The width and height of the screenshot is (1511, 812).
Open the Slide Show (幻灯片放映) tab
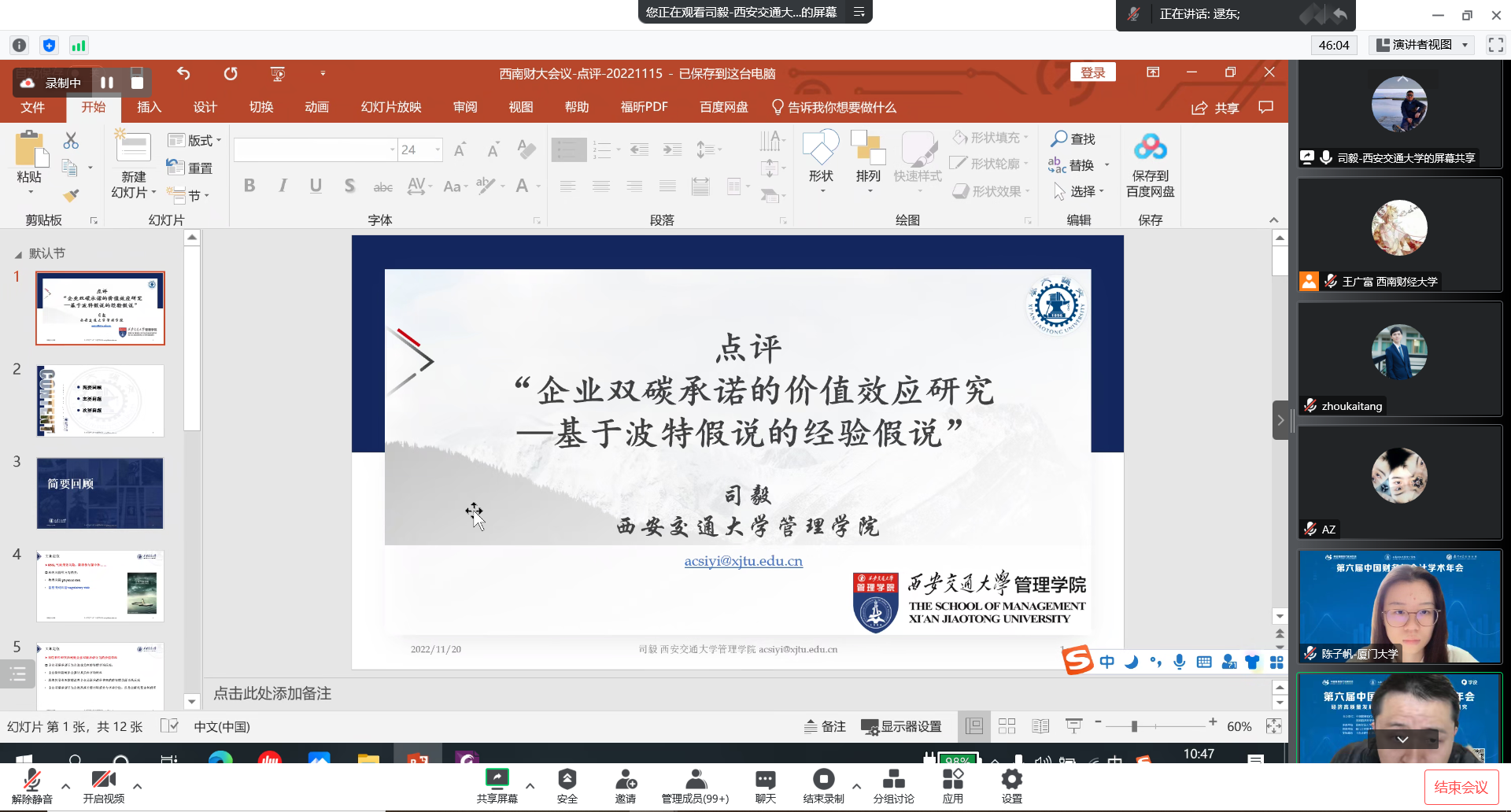[391, 107]
